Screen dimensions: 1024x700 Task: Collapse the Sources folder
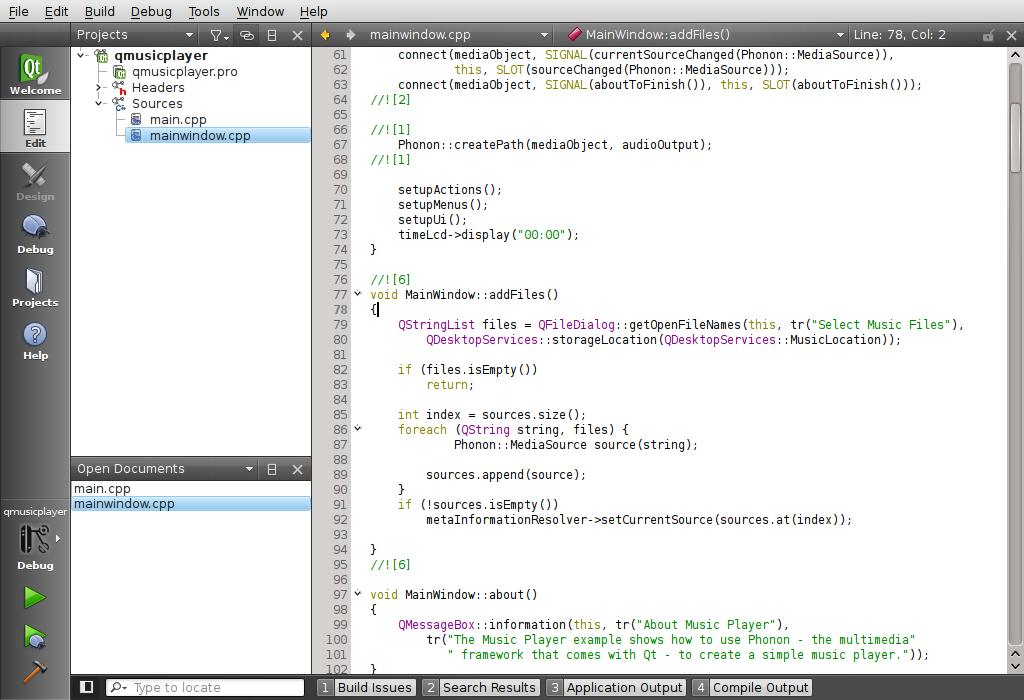(x=99, y=103)
